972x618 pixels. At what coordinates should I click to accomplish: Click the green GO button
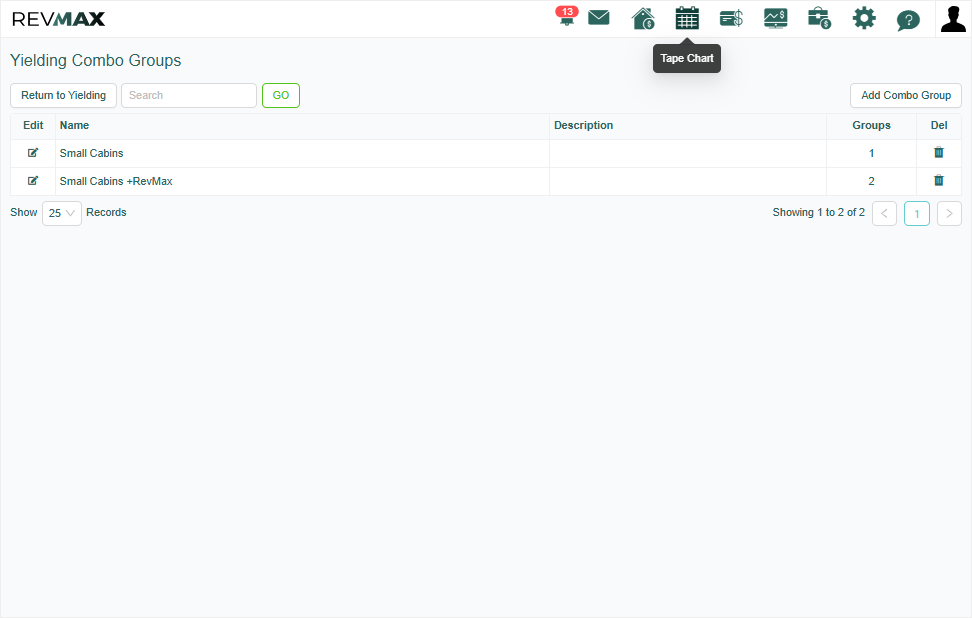click(x=281, y=95)
